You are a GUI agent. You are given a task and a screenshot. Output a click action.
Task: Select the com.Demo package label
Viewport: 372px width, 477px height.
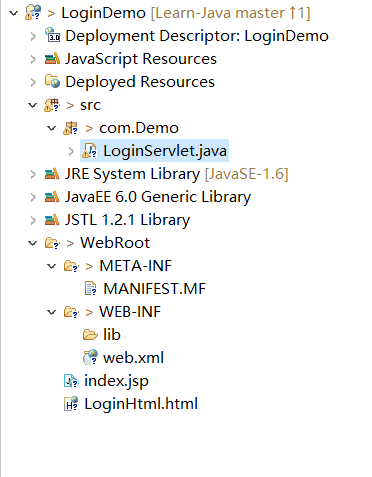pyautogui.click(x=139, y=128)
